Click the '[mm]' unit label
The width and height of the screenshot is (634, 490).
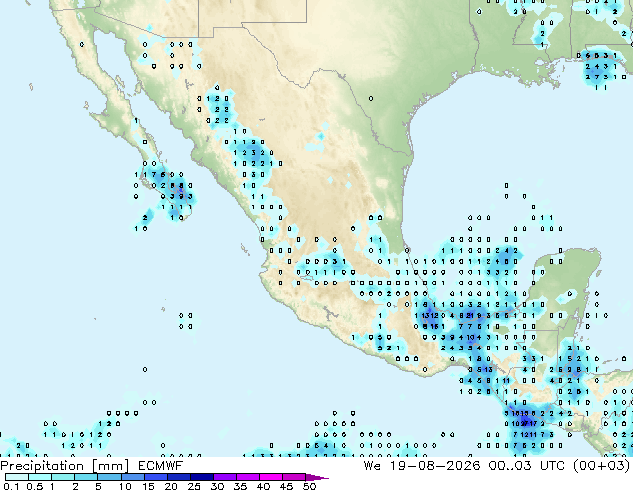click(x=111, y=466)
